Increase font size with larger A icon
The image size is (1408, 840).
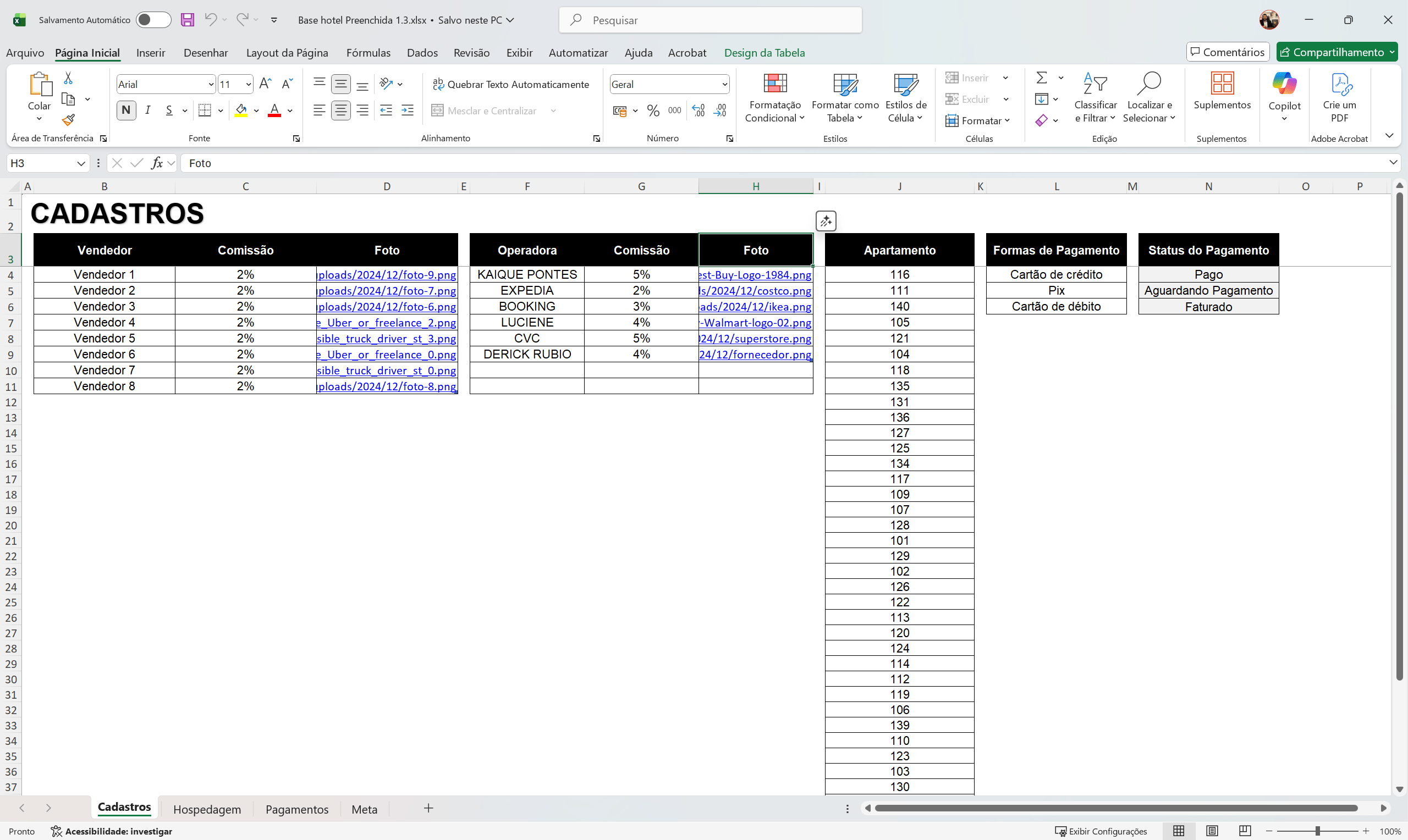tap(265, 84)
